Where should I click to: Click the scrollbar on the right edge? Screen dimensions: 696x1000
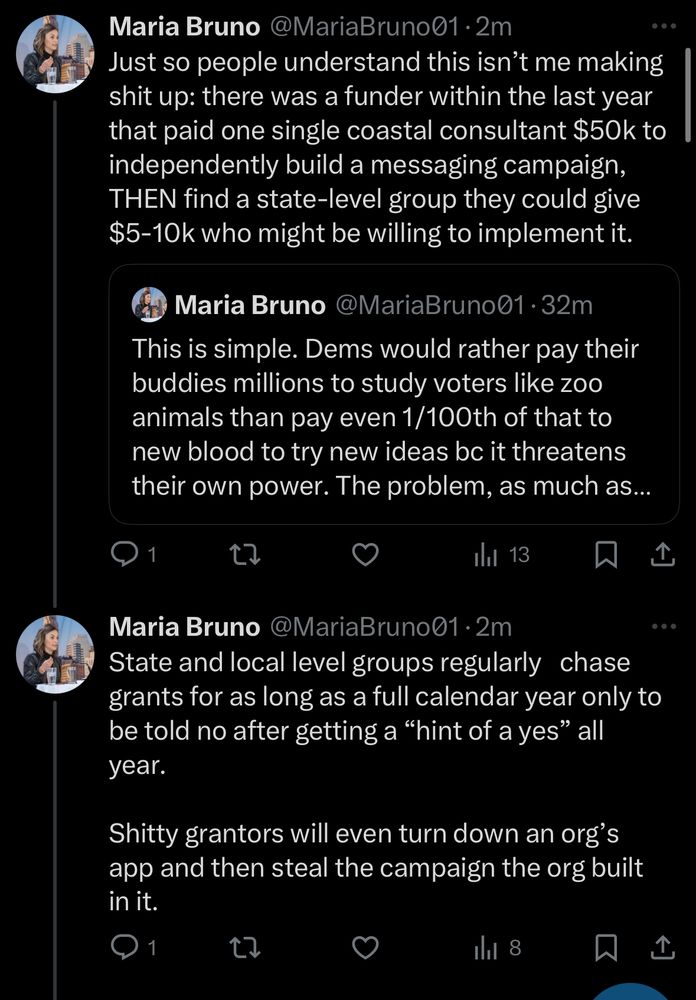(x=688, y=95)
